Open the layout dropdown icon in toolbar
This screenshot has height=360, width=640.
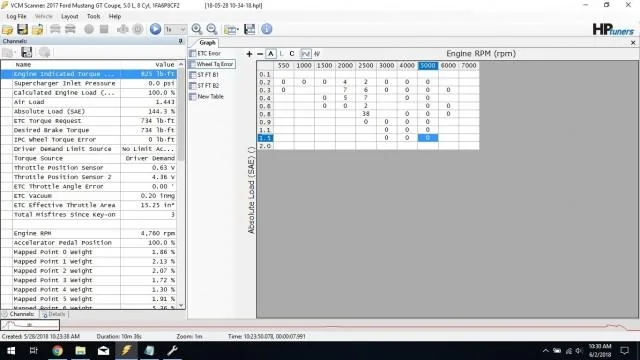click(231, 29)
